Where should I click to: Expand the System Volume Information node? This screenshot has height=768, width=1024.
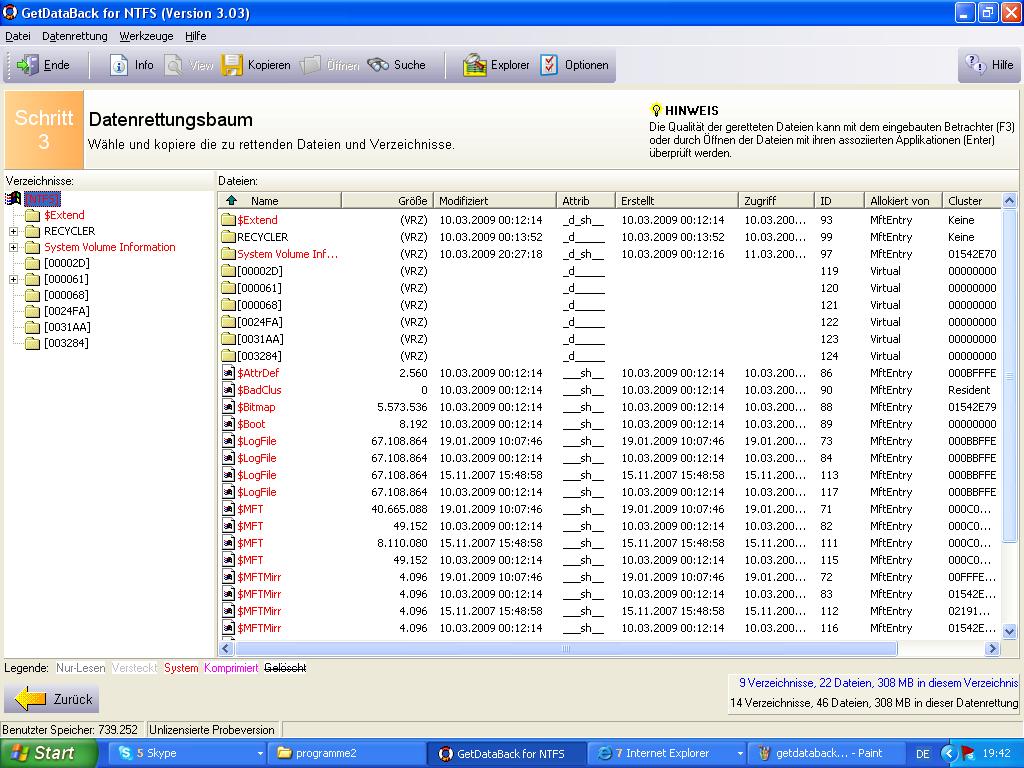[x=13, y=248]
